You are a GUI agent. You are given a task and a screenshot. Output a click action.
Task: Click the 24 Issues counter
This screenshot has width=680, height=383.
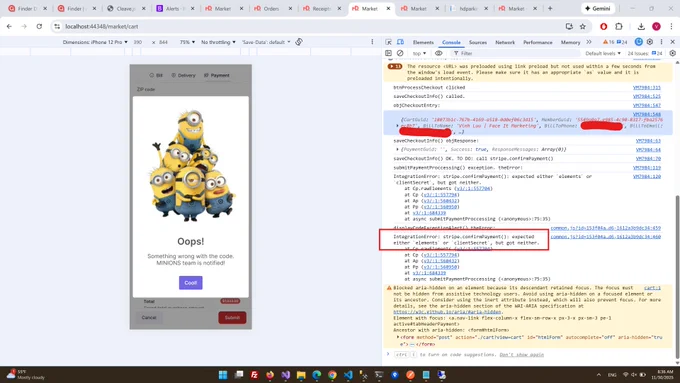pyautogui.click(x=645, y=53)
